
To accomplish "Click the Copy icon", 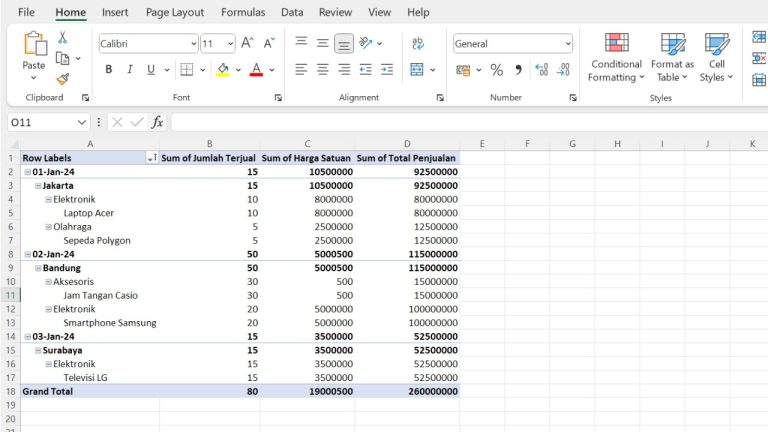I will [62, 58].
